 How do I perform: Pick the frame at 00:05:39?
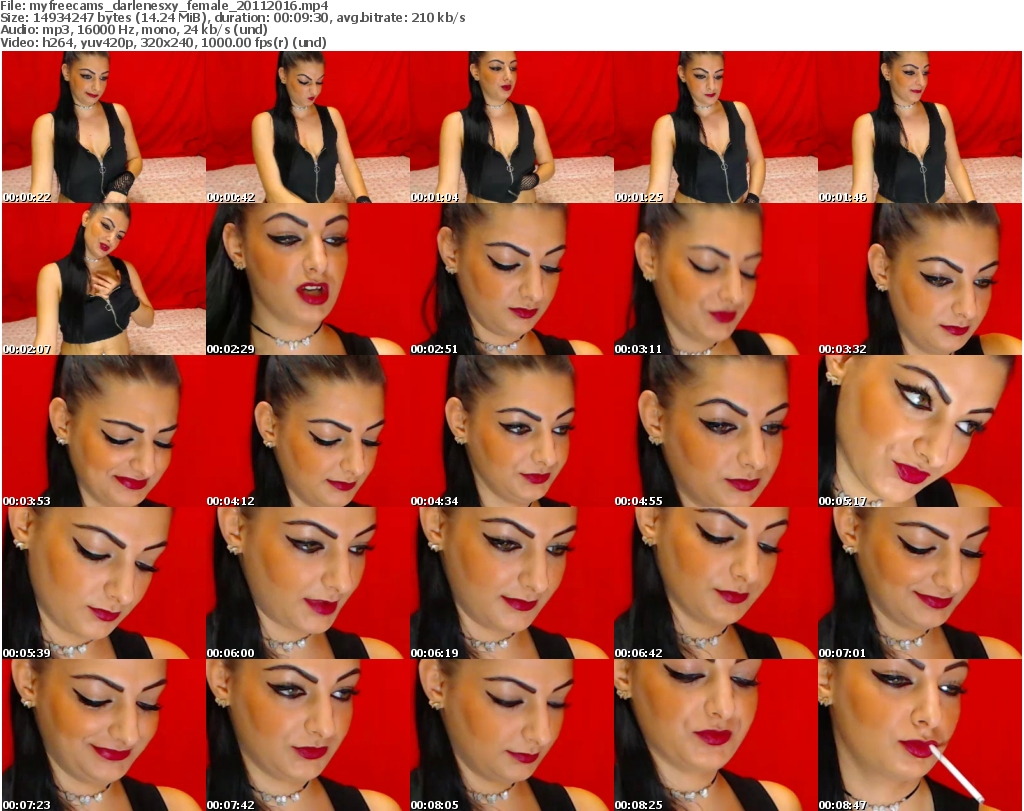104,583
